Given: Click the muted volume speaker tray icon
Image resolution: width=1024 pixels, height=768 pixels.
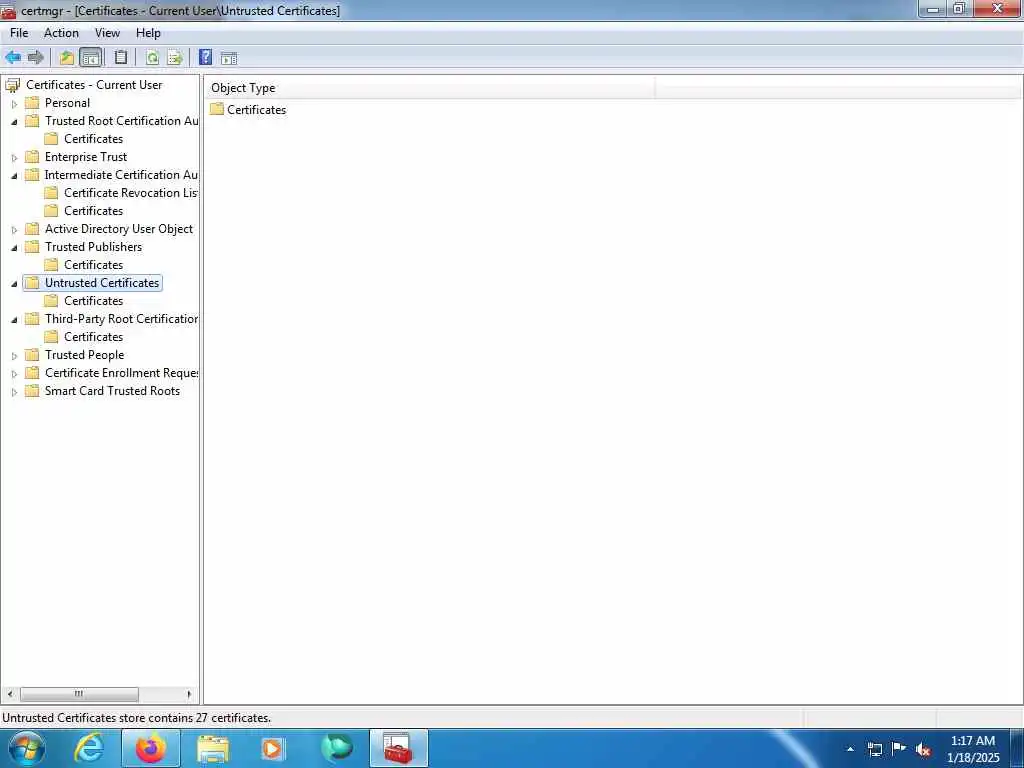Looking at the screenshot, I should tap(923, 749).
